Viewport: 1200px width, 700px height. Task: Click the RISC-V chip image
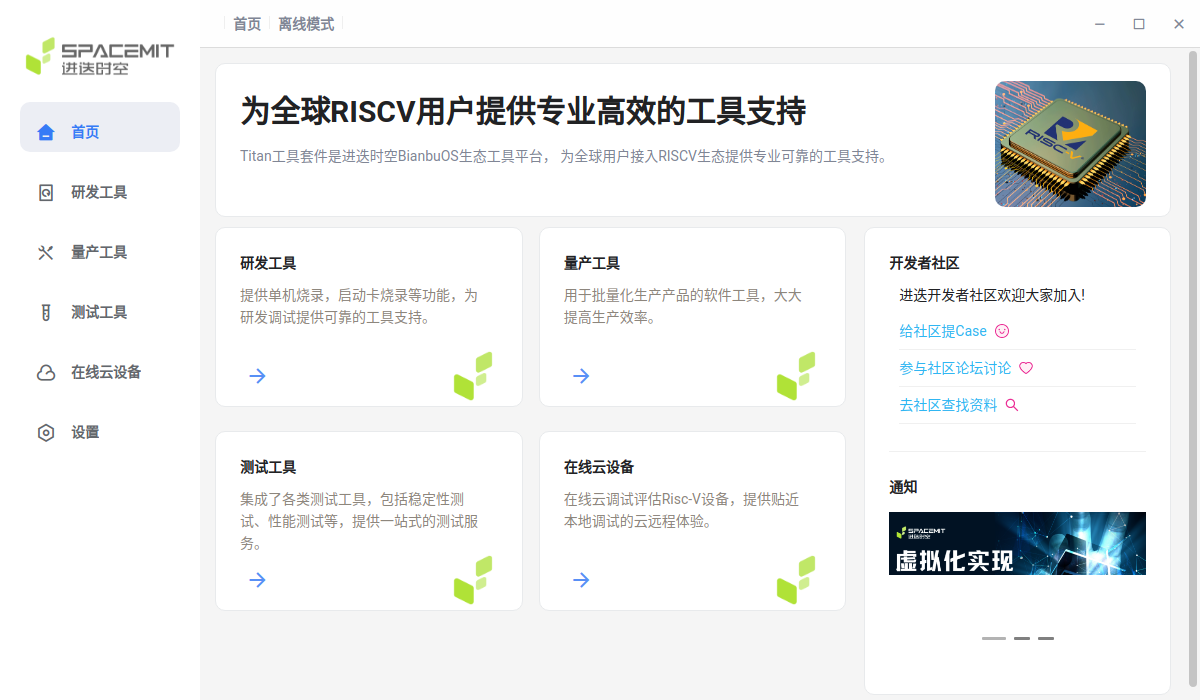pos(1070,144)
